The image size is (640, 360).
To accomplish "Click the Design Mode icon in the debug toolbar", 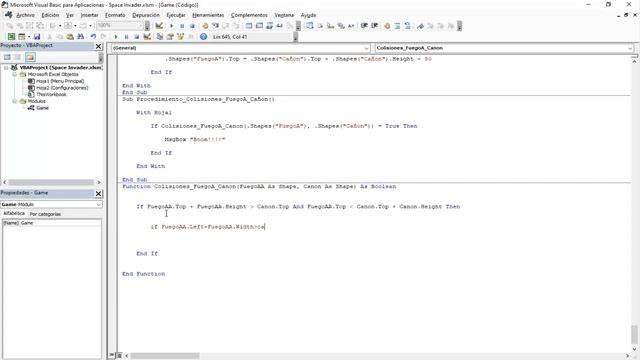I will coord(159,26).
